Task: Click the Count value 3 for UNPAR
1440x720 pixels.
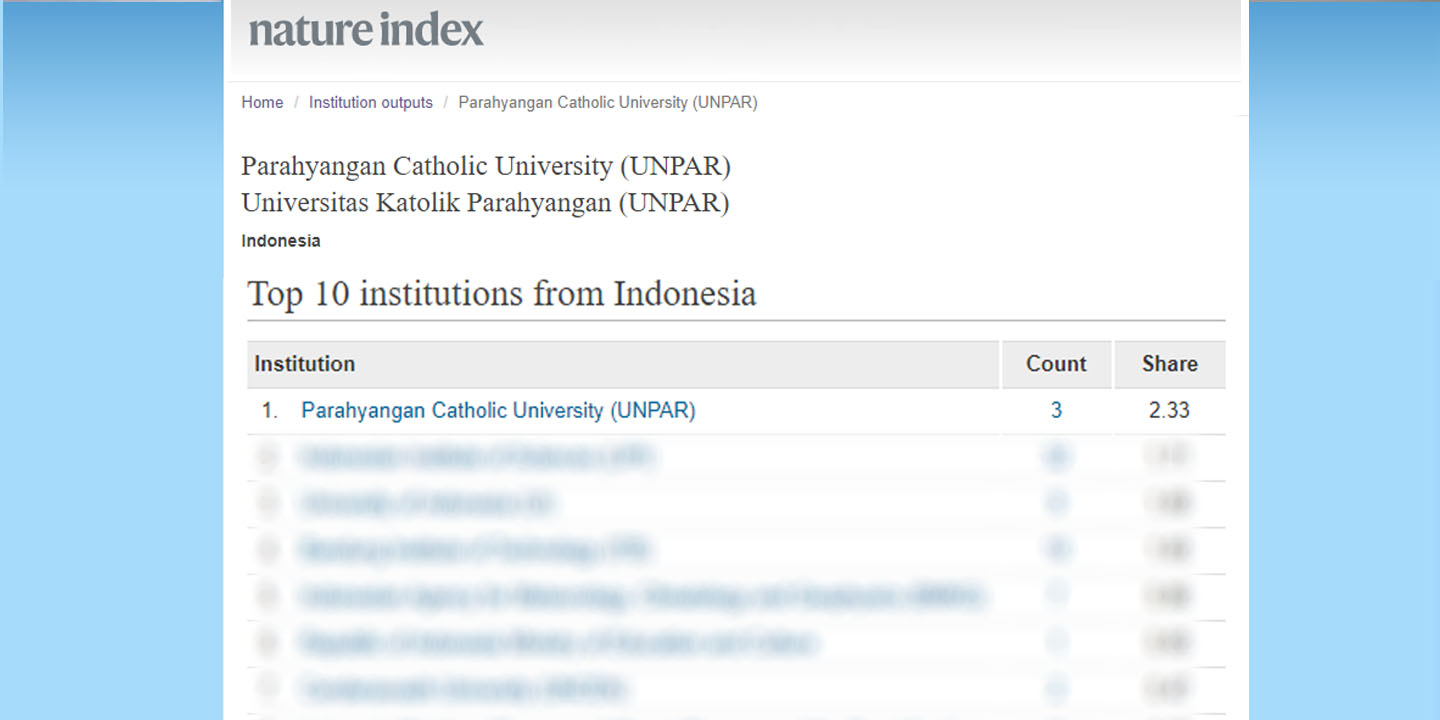Action: point(1057,410)
